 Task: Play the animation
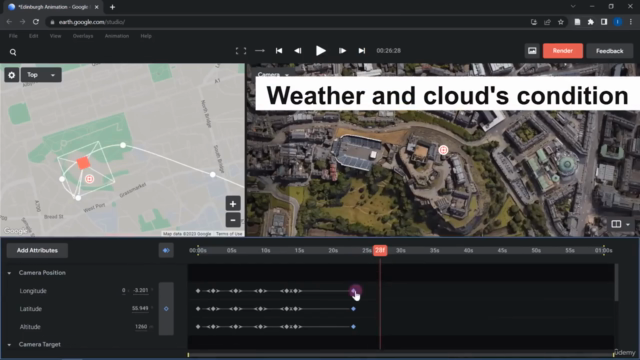[x=321, y=51]
